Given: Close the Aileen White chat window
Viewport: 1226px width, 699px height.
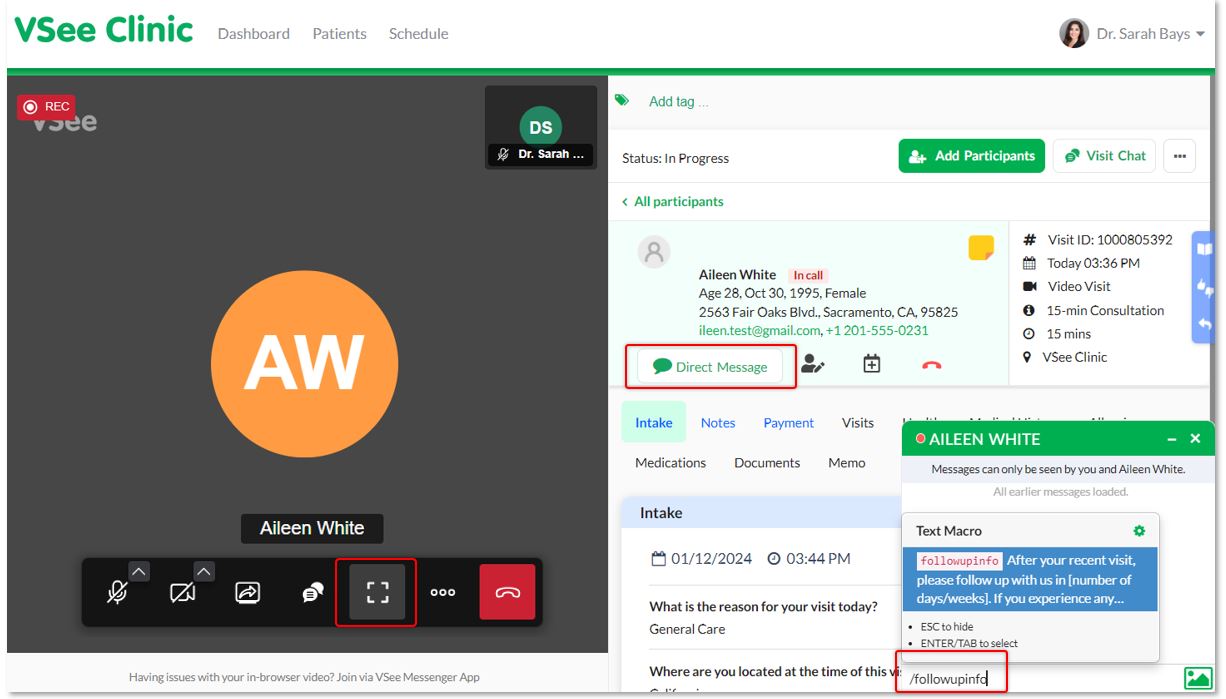Looking at the screenshot, I should click(x=1195, y=439).
